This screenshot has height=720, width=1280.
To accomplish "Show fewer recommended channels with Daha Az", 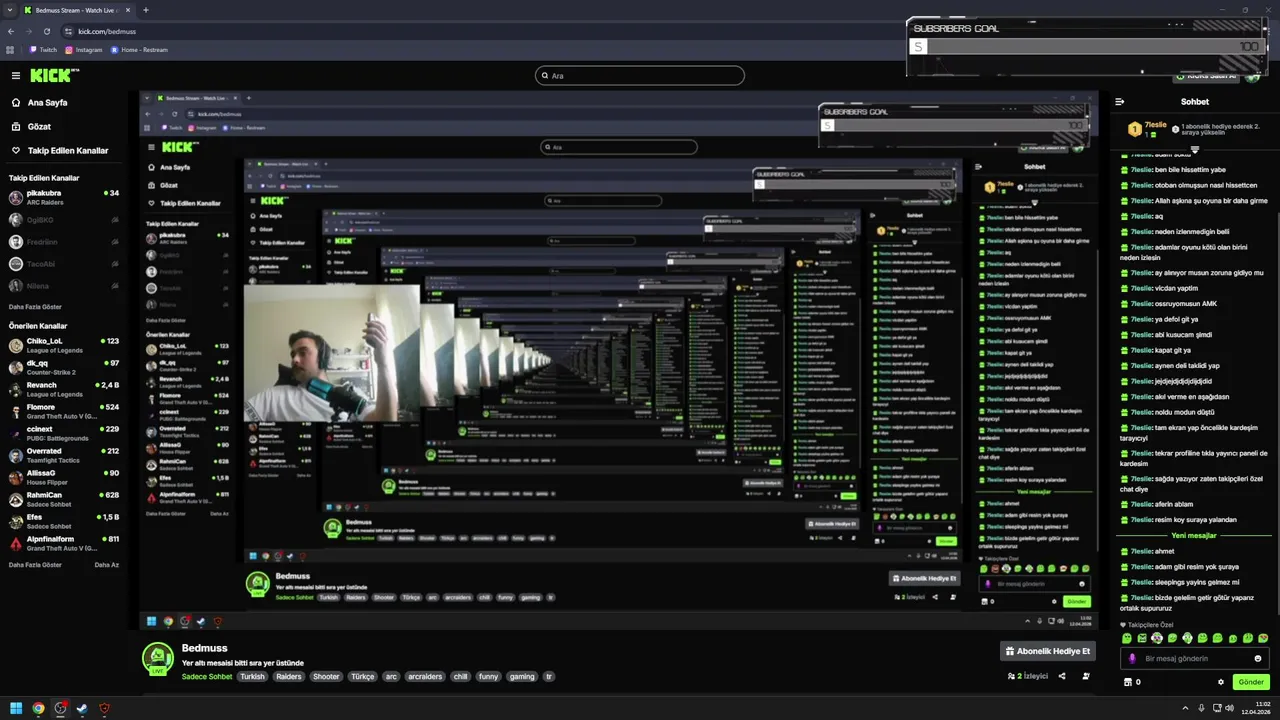I will pyautogui.click(x=107, y=565).
